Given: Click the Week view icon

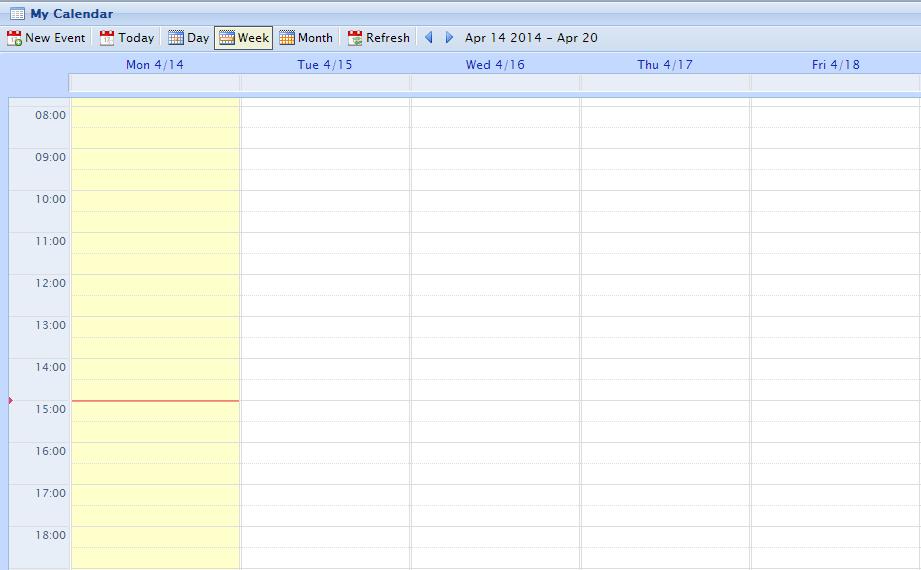Looking at the screenshot, I should 227,38.
